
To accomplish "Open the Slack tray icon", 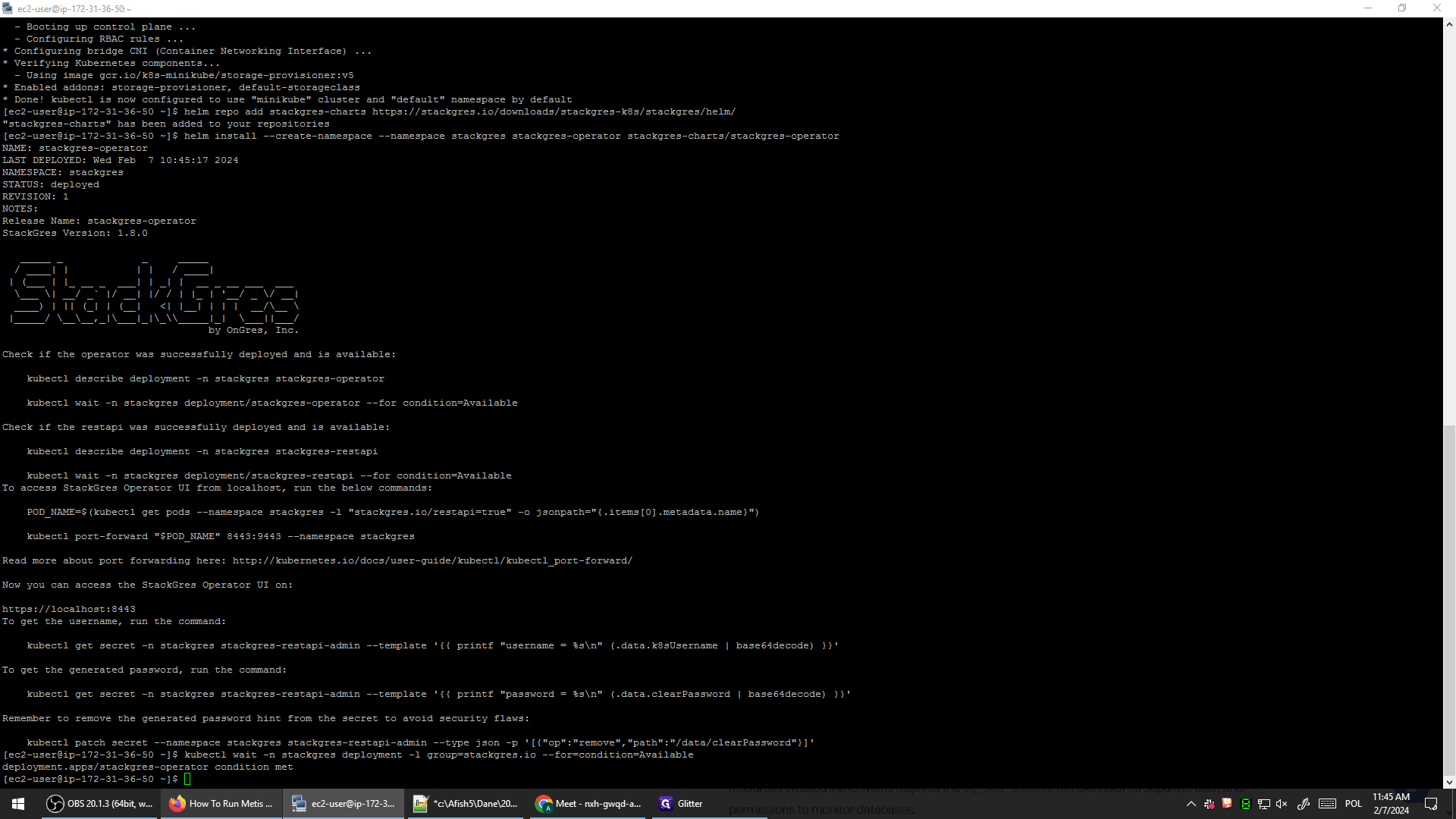I will (x=1210, y=804).
